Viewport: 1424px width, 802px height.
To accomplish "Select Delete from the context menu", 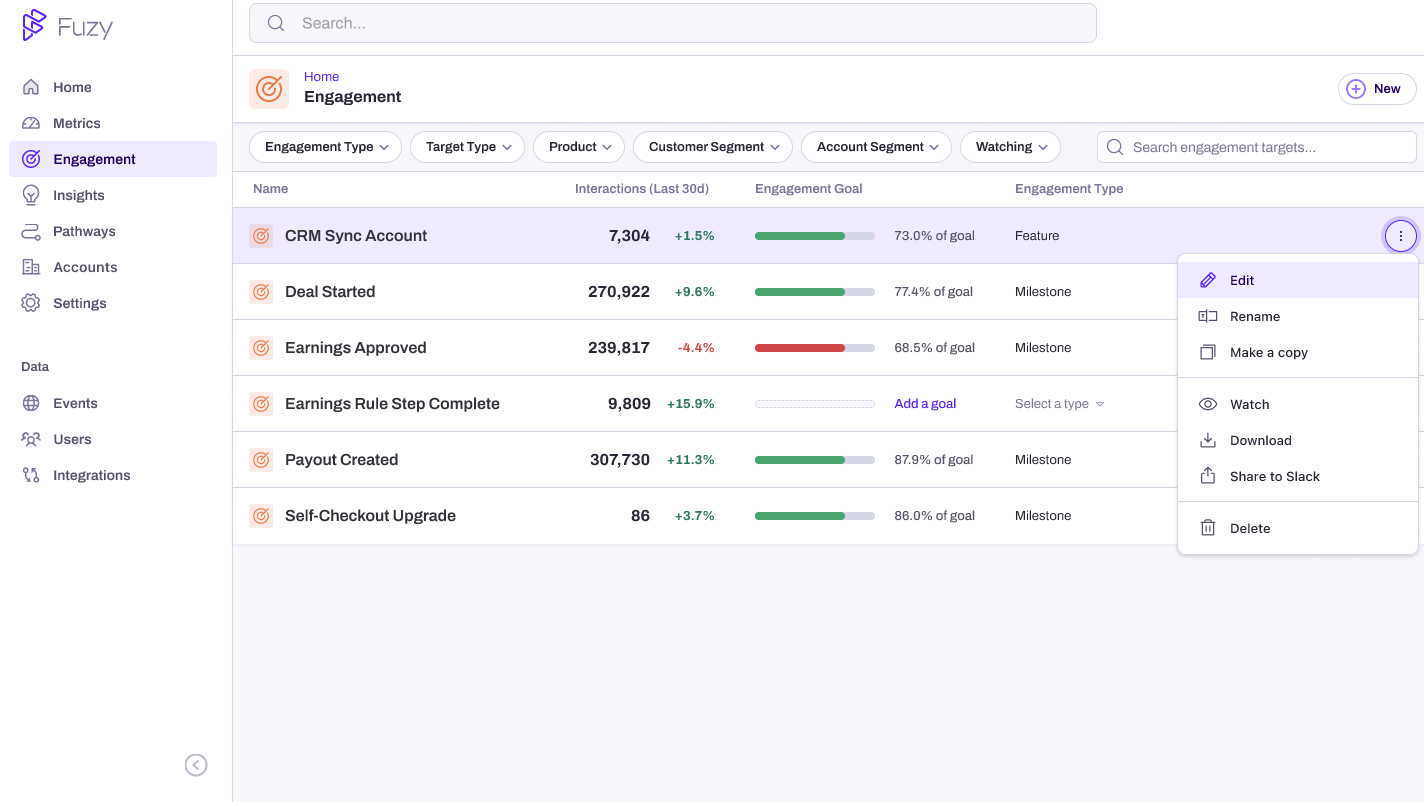I will coord(1249,528).
